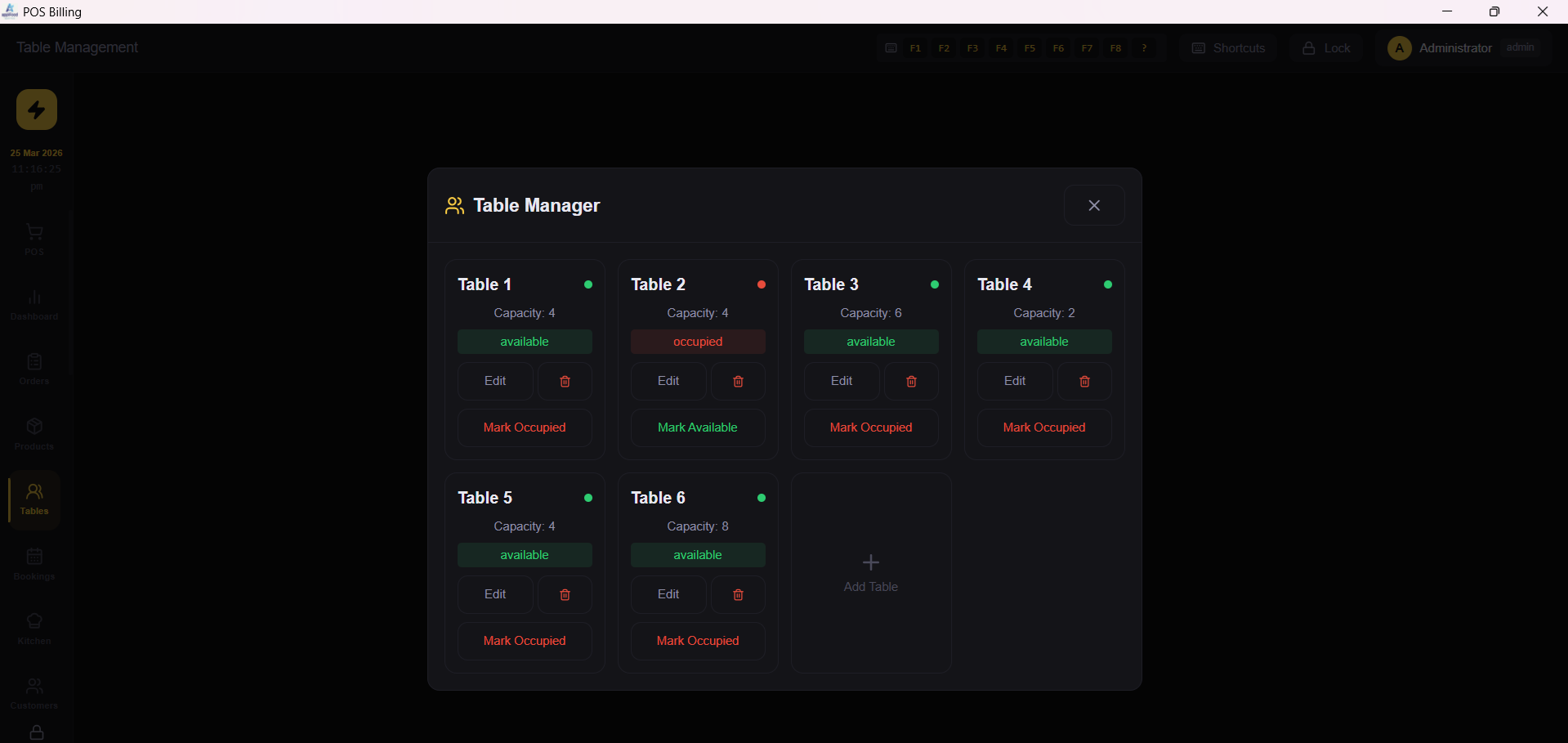Click the date 25 Mar 2026
Image resolution: width=1568 pixels, height=743 pixels.
pos(37,153)
